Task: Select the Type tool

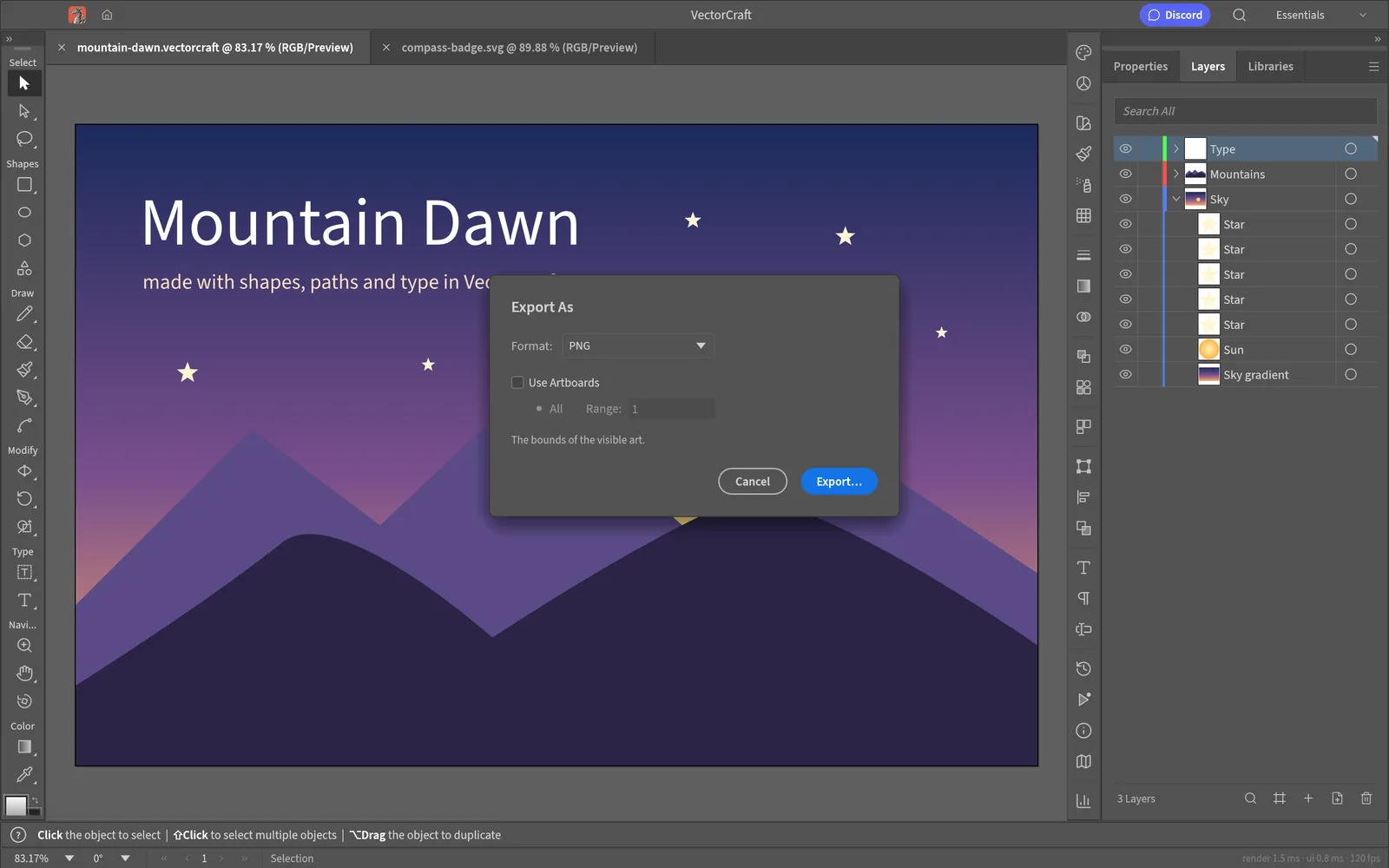Action: point(24,601)
